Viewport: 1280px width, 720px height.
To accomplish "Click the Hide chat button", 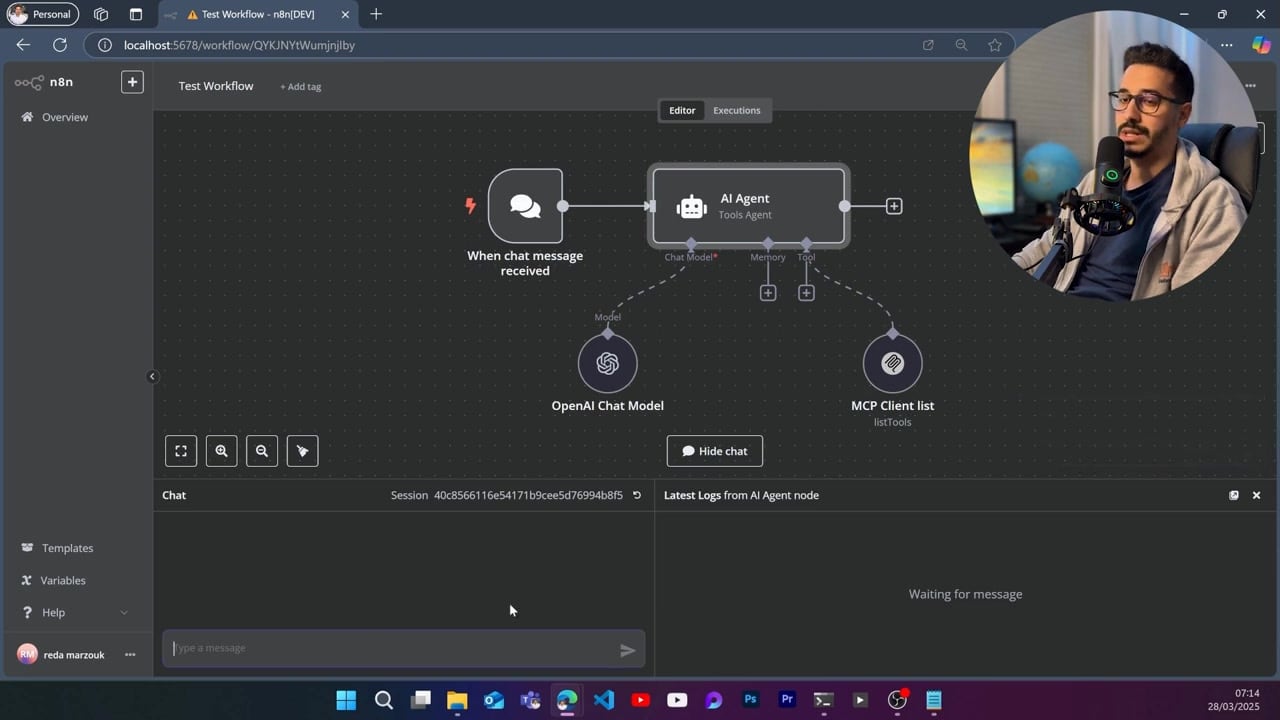I will point(715,451).
